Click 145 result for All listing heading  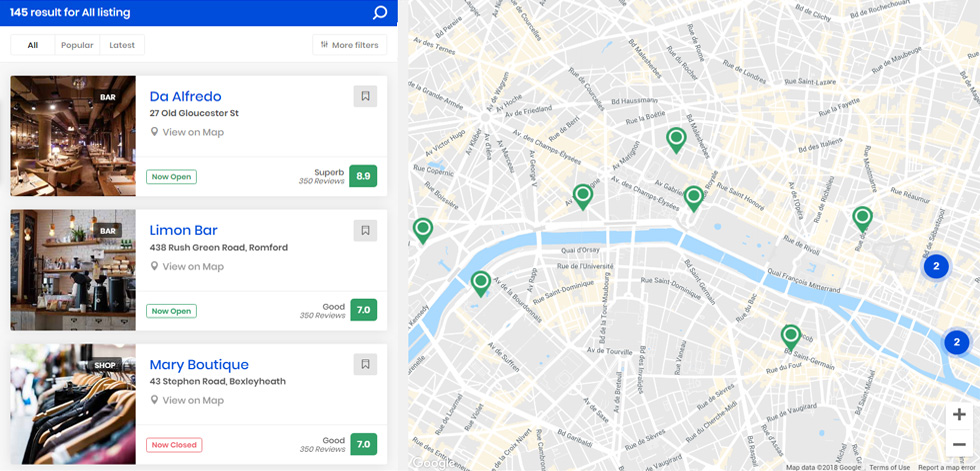[70, 12]
